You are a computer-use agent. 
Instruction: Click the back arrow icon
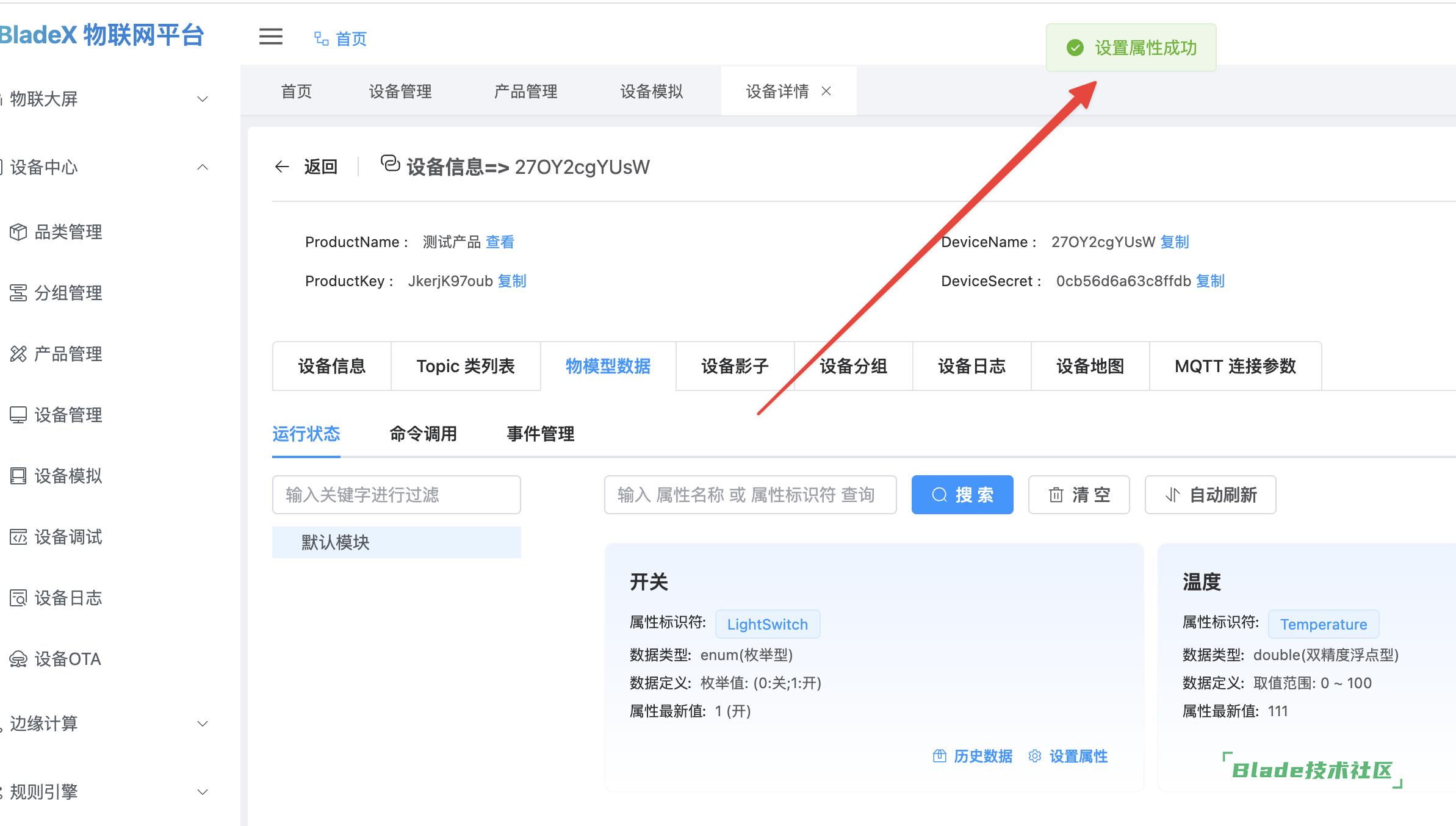282,167
